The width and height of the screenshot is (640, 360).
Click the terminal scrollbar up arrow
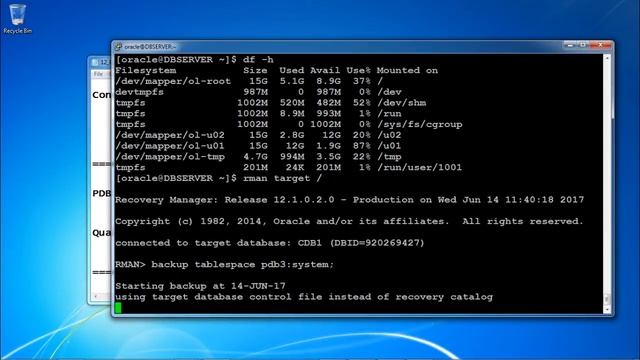(x=607, y=59)
